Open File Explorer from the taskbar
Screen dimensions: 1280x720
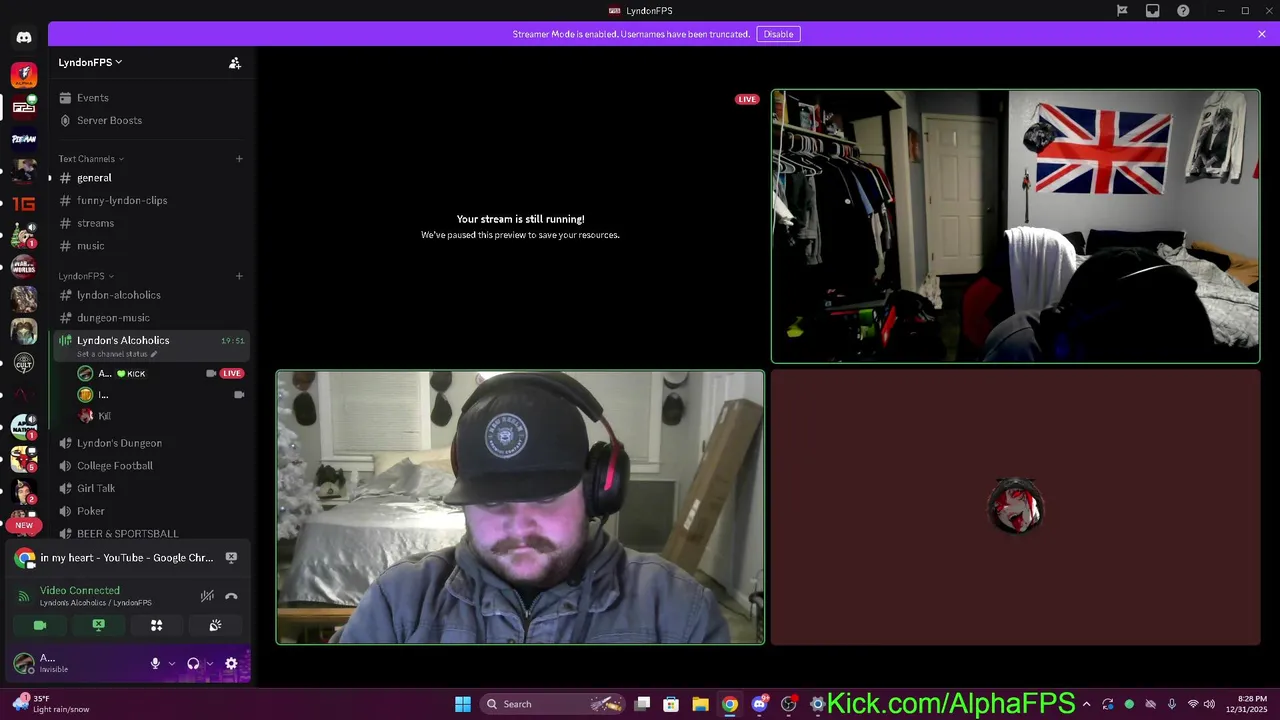(x=700, y=704)
